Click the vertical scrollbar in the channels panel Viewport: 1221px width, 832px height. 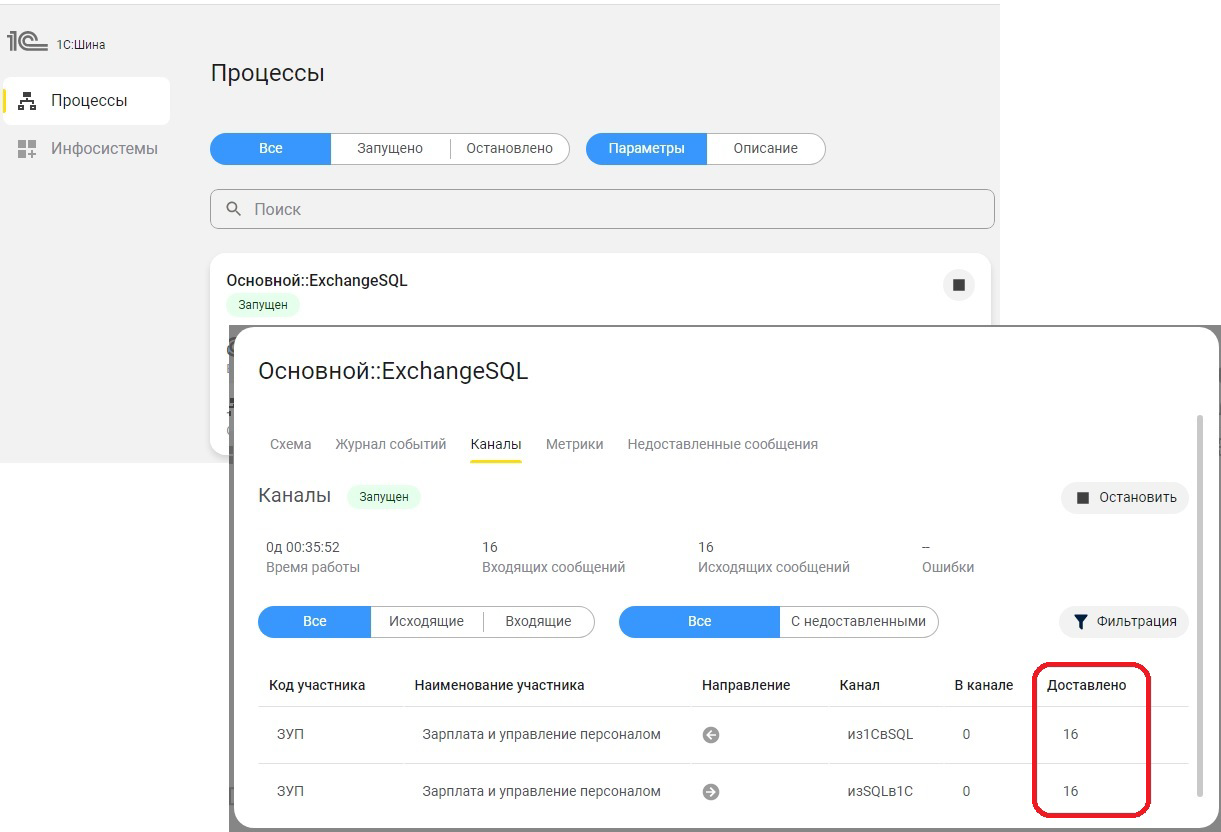1200,600
